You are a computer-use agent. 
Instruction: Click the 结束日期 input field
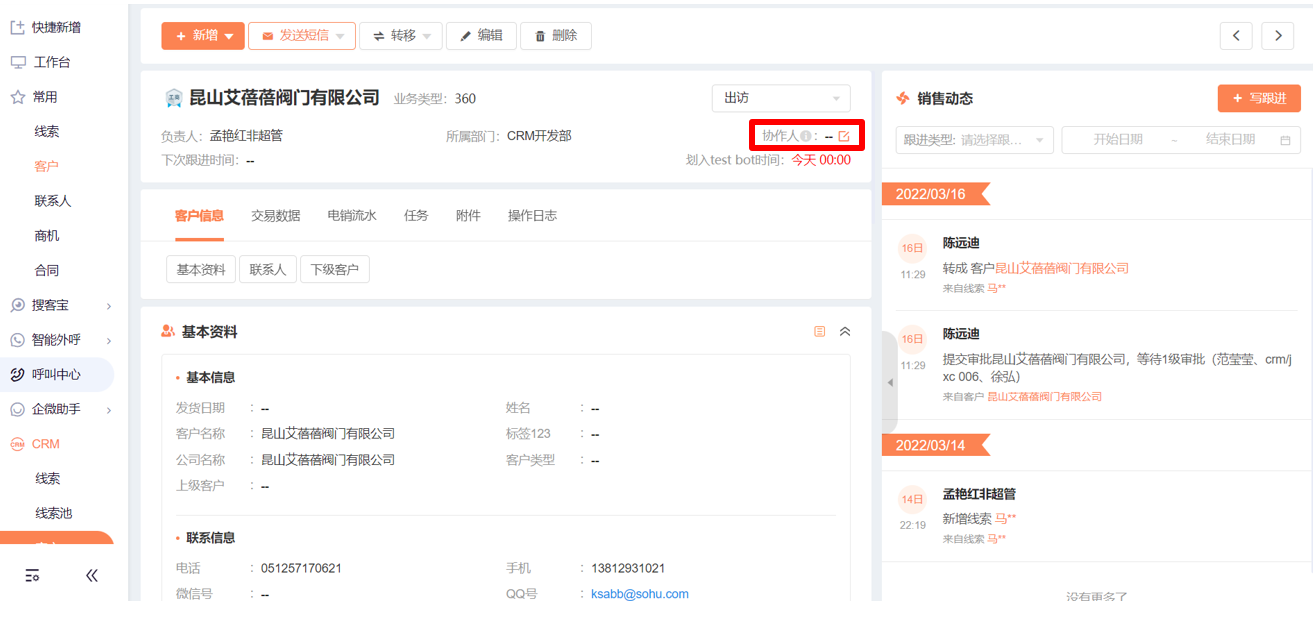pyautogui.click(x=1230, y=140)
